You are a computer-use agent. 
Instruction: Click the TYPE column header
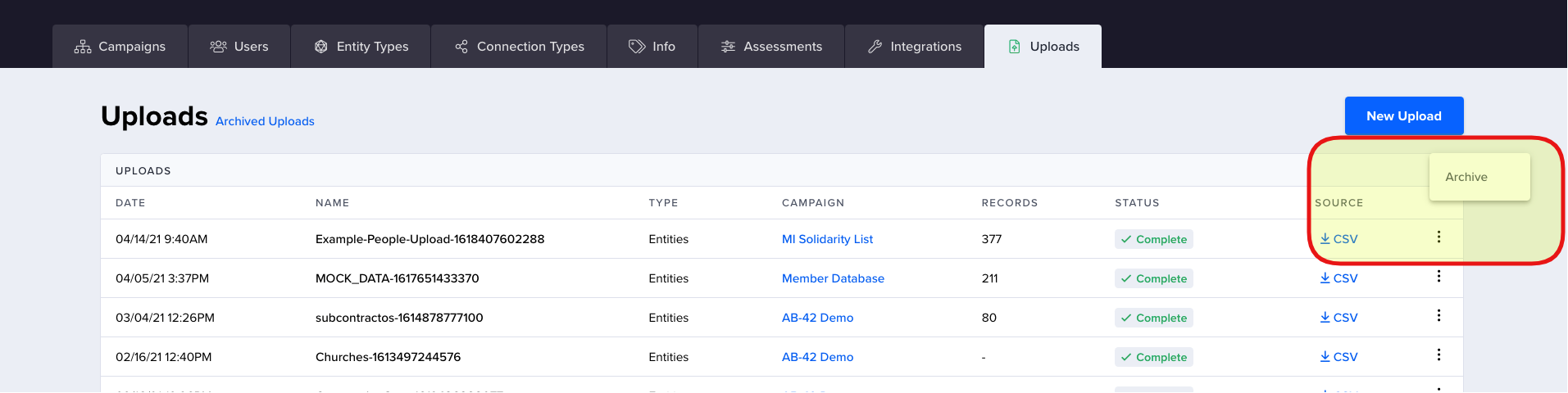click(663, 203)
